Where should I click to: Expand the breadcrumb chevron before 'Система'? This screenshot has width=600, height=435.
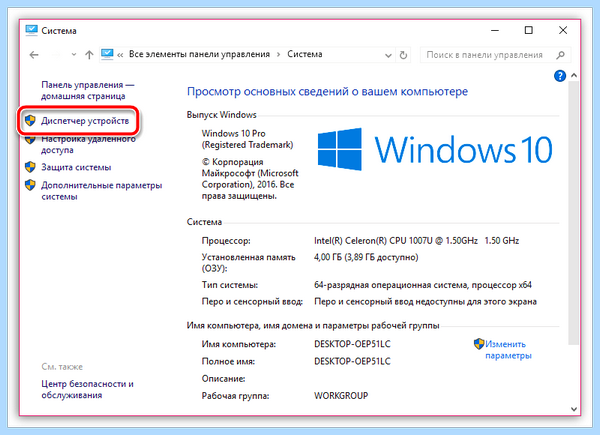click(279, 55)
